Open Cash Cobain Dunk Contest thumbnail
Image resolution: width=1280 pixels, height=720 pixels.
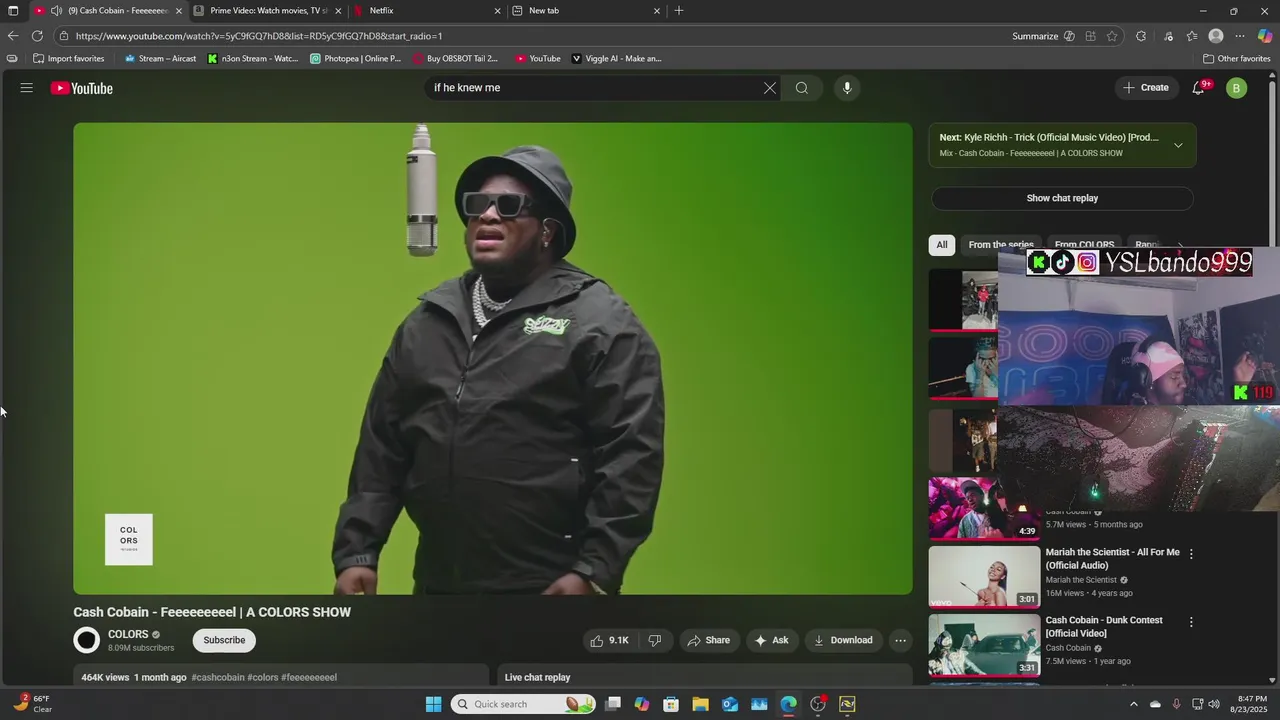click(984, 644)
